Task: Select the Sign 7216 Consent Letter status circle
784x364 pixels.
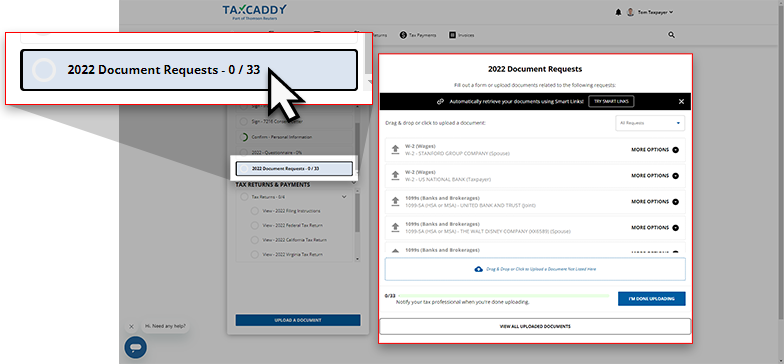Action: 244,122
